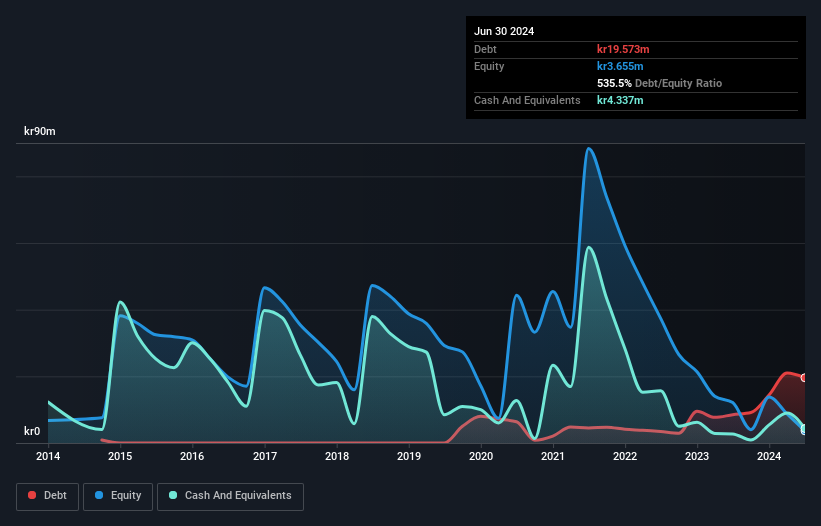
Task: Click the Equity row label in tooltip
Action: click(489, 66)
